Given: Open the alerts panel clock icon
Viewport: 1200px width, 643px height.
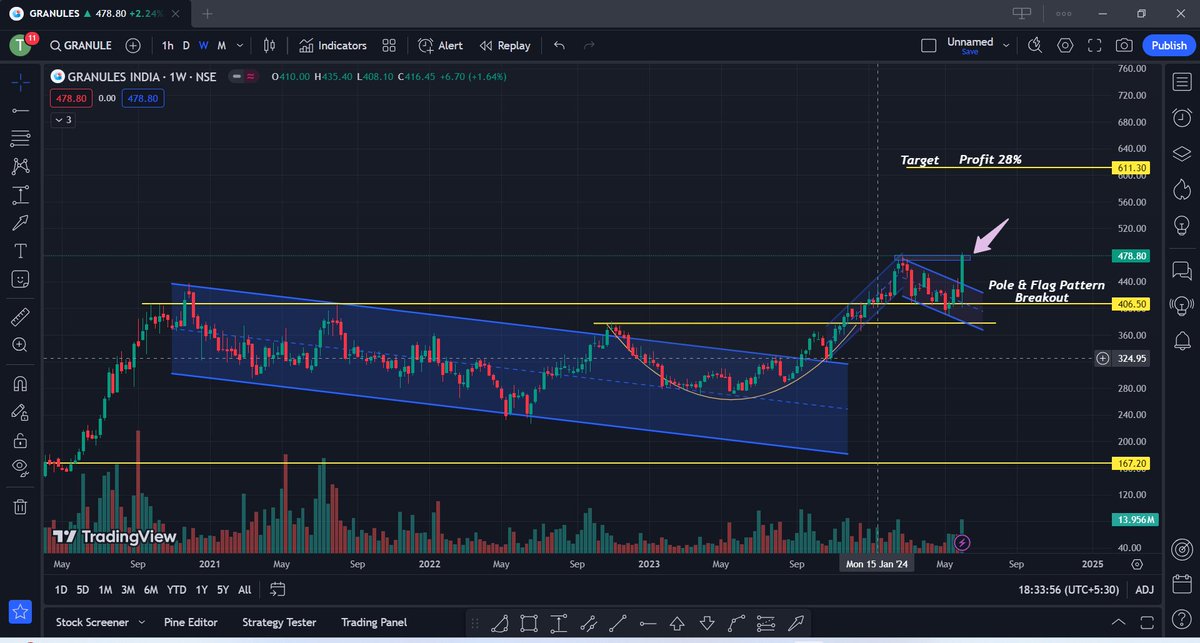Looking at the screenshot, I should (x=1182, y=118).
